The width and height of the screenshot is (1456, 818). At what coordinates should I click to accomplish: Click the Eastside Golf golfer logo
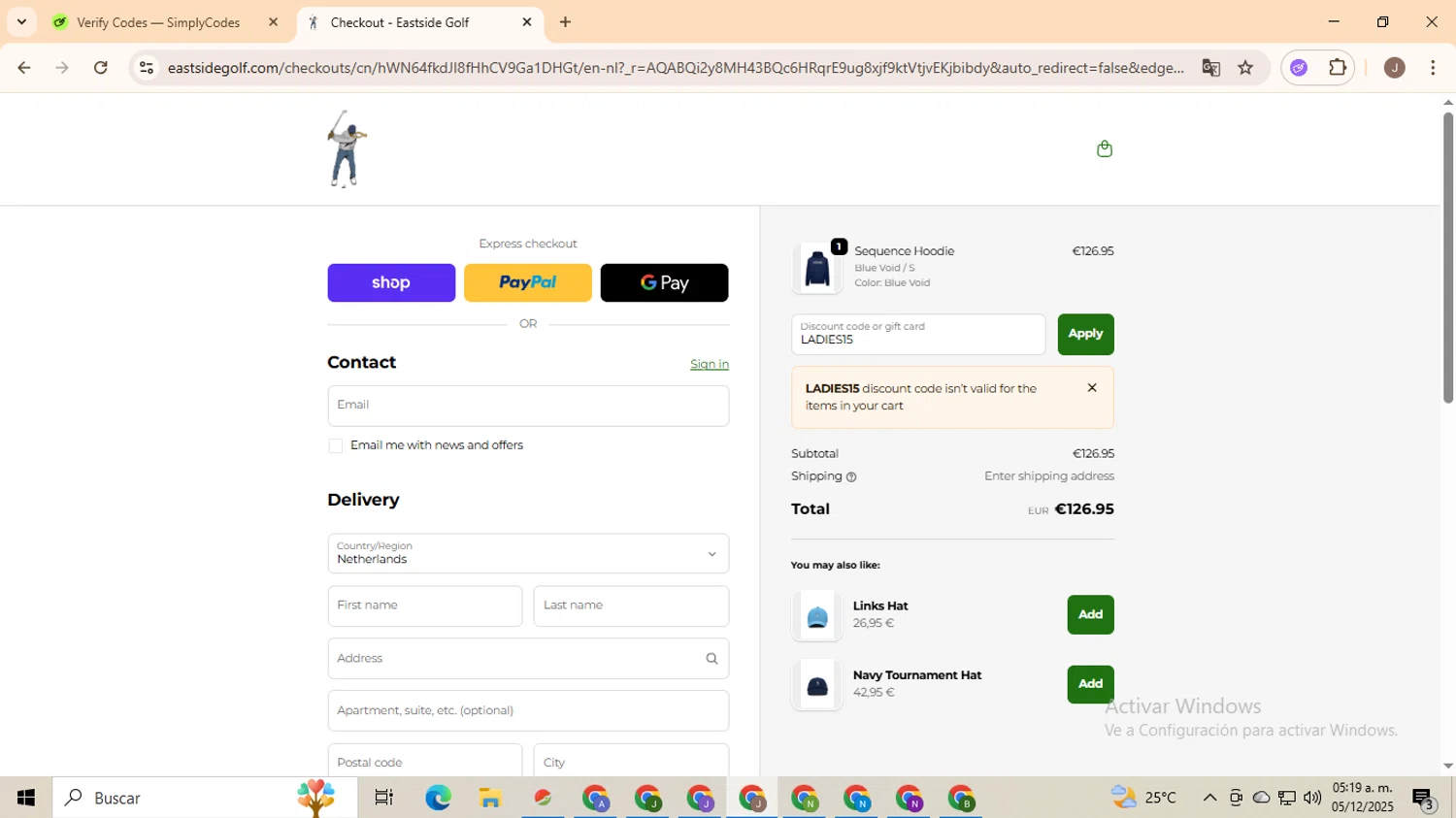click(x=346, y=148)
